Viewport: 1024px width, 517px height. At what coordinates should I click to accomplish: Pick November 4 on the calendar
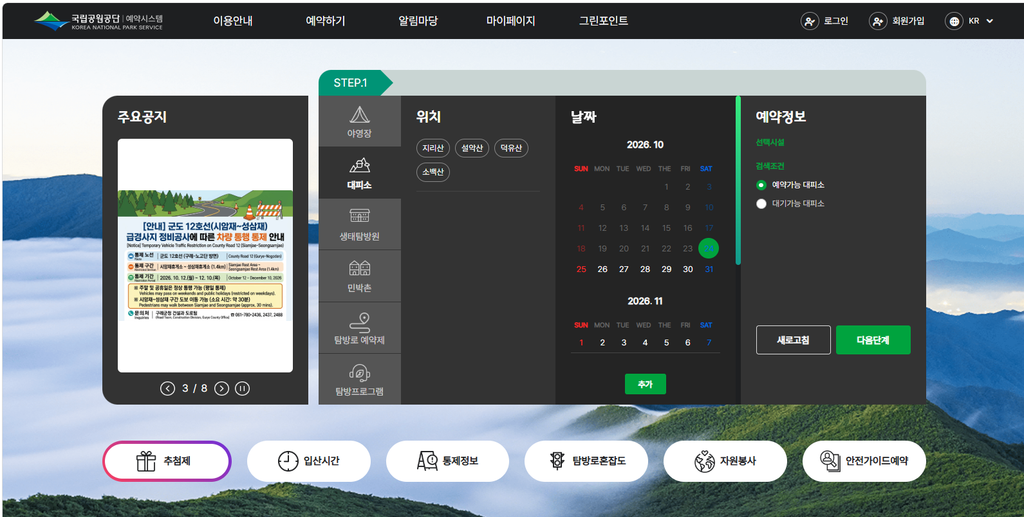click(645, 342)
